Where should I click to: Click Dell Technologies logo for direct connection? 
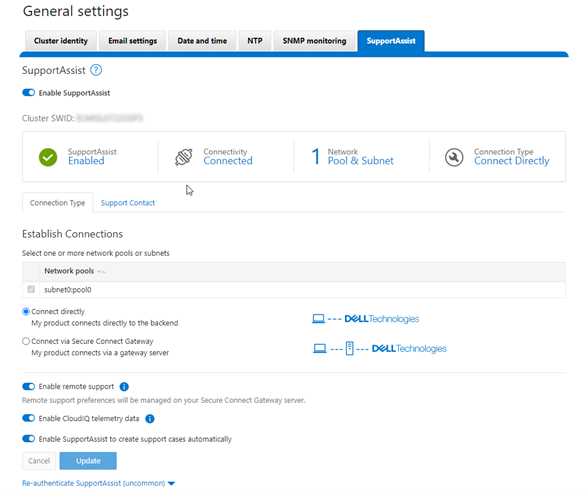(381, 319)
